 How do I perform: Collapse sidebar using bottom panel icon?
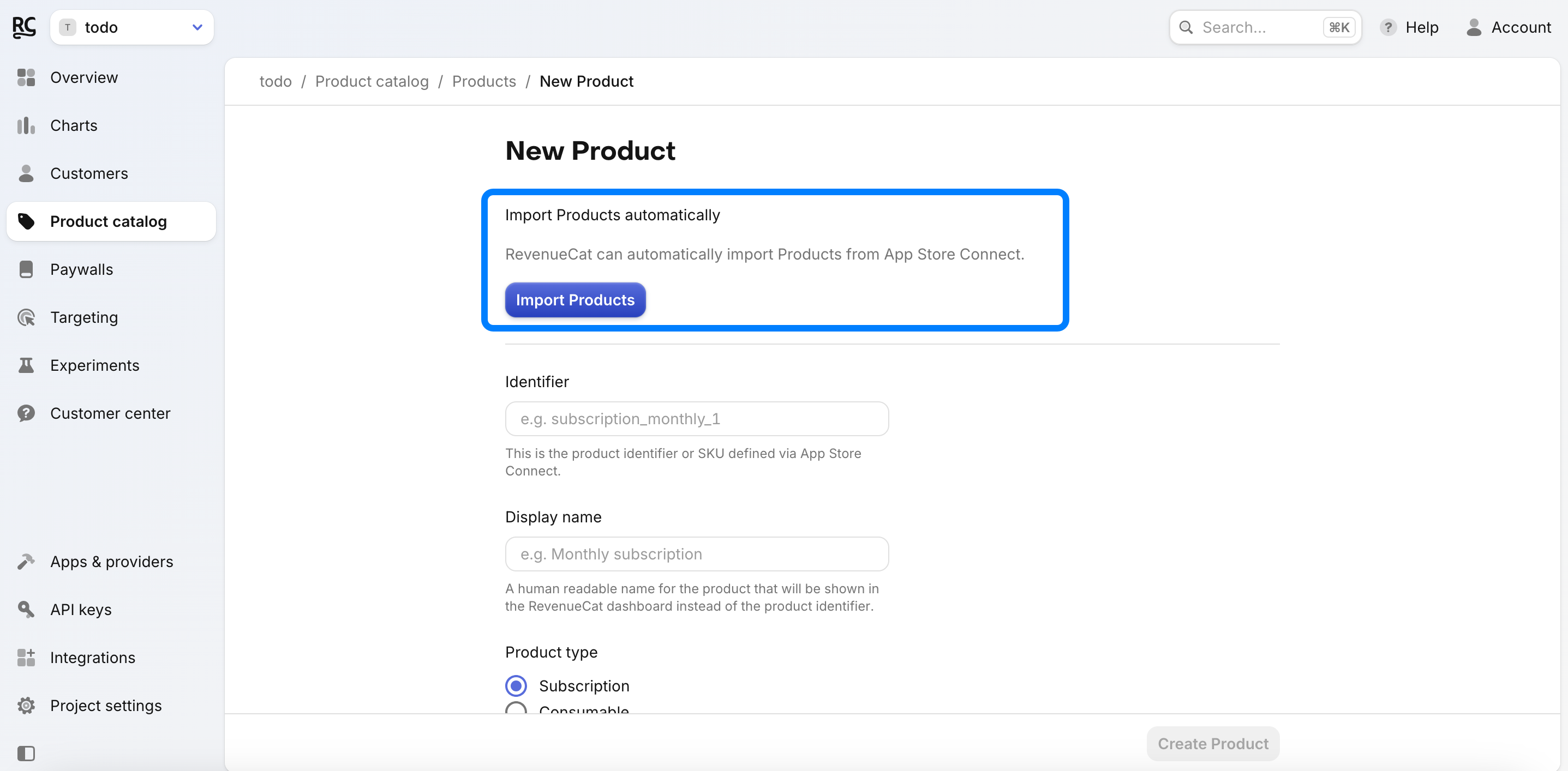(x=26, y=754)
